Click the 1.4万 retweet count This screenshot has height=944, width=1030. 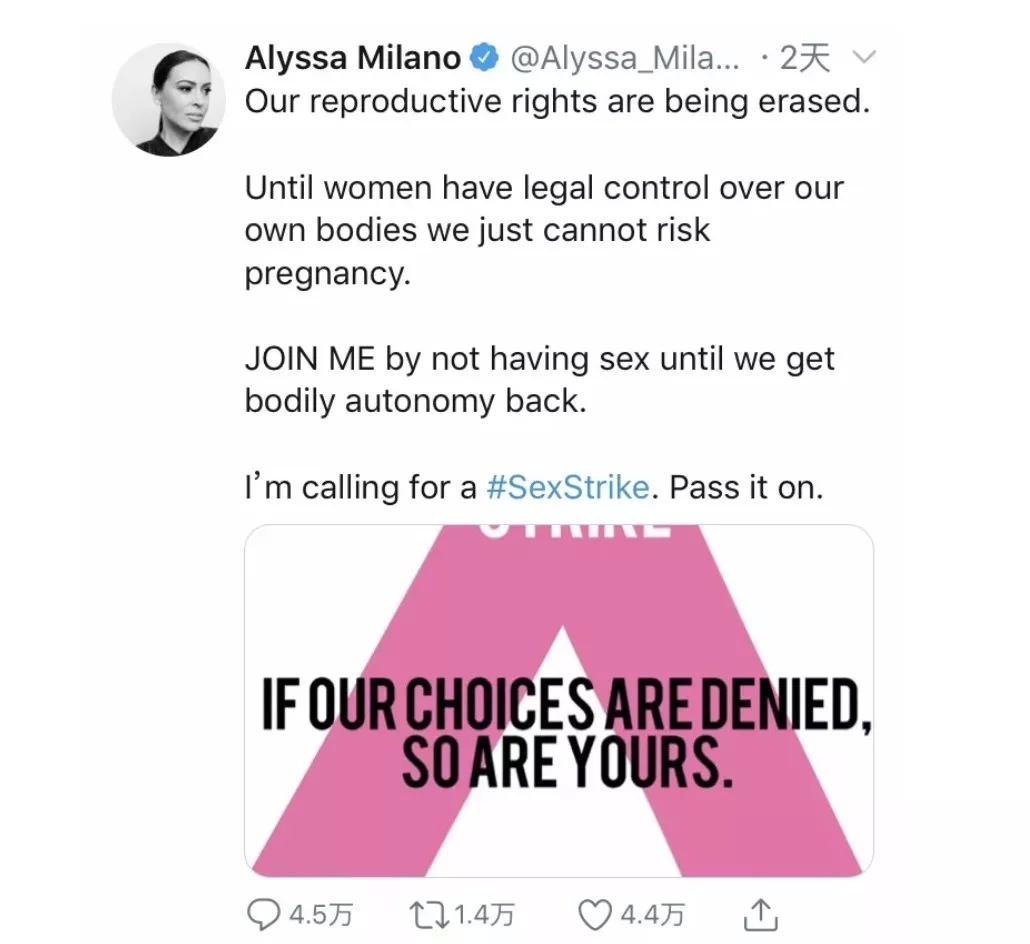pyautogui.click(x=484, y=913)
